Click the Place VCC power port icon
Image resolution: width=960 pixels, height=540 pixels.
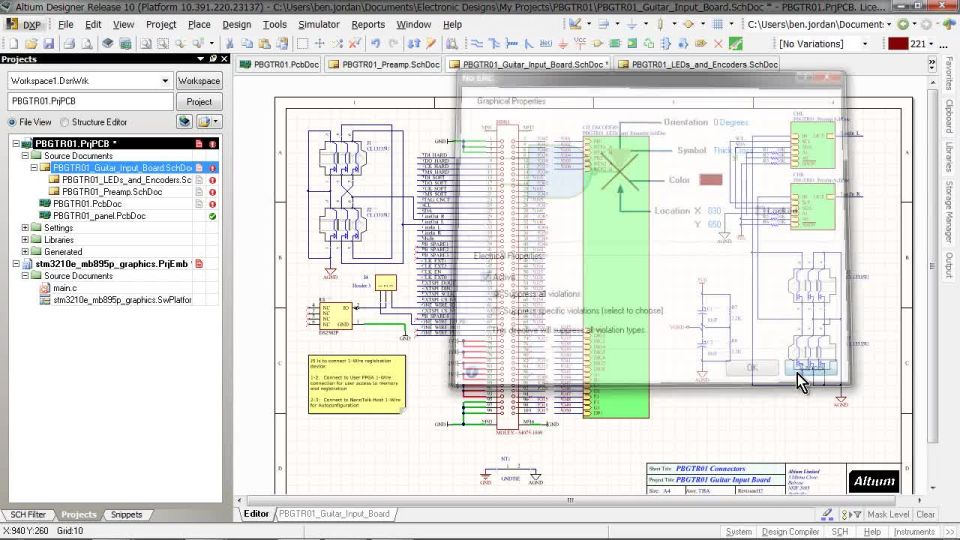coord(580,44)
